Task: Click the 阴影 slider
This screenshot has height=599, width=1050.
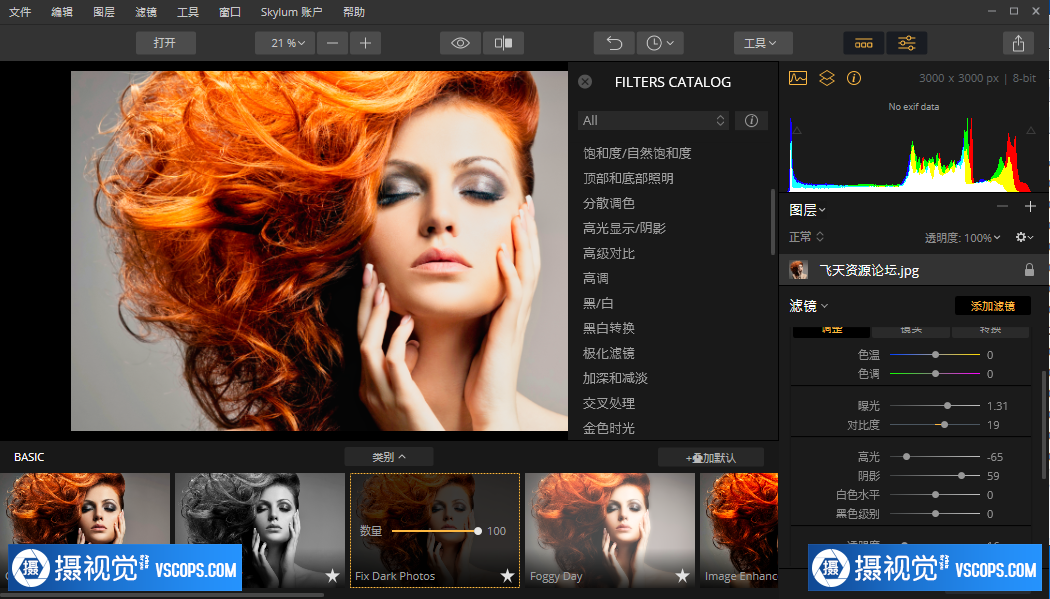Action: [x=935, y=476]
